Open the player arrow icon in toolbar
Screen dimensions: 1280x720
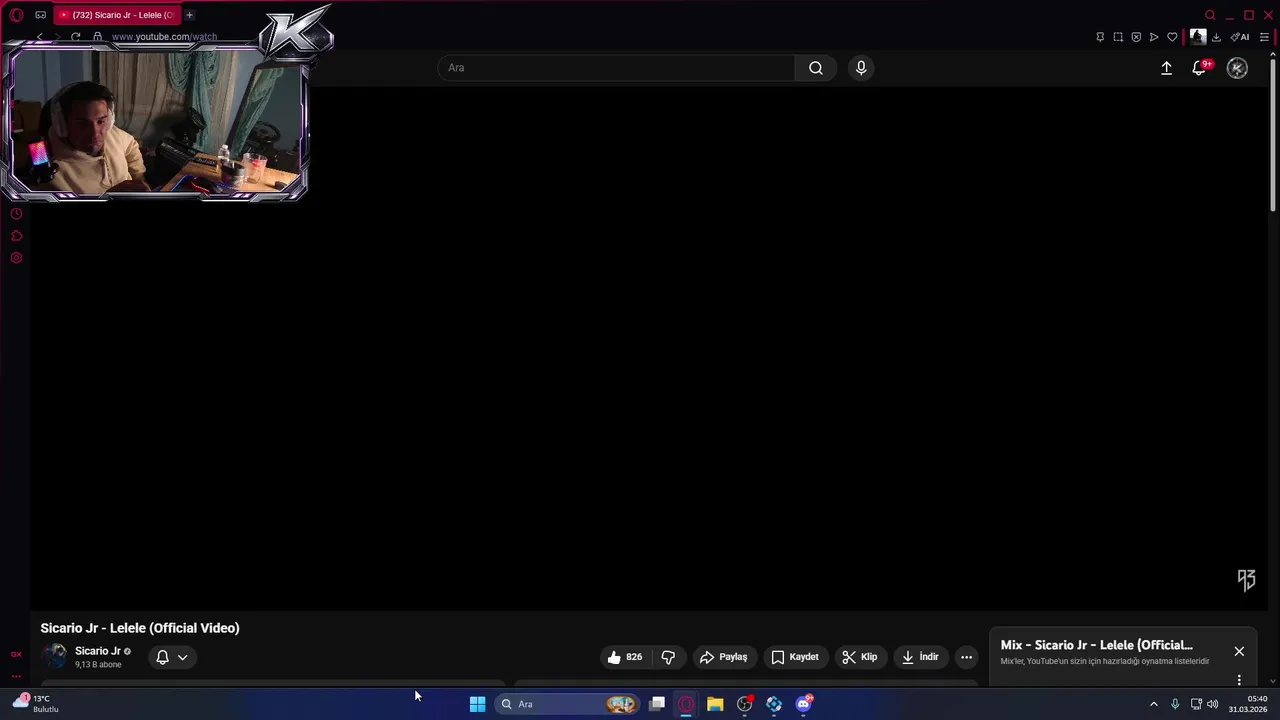click(x=1154, y=37)
